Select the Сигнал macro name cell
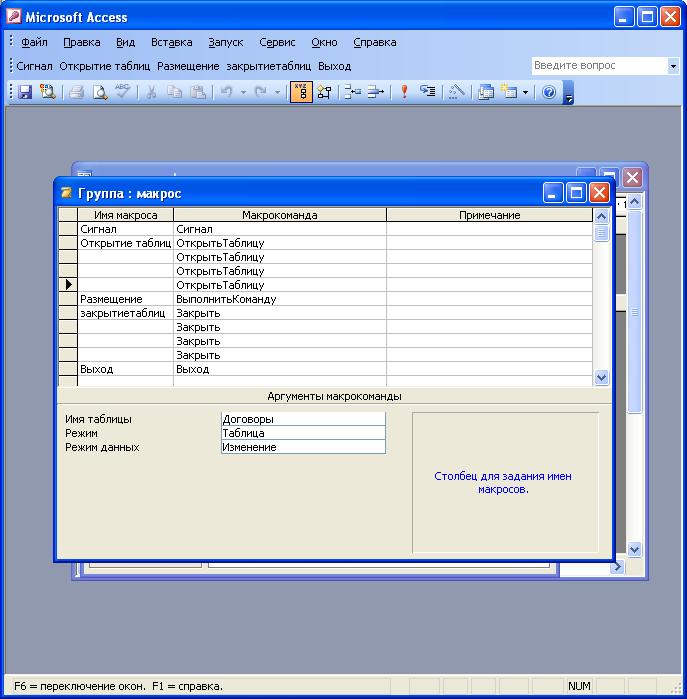Image resolution: width=687 pixels, height=699 pixels. click(125, 229)
